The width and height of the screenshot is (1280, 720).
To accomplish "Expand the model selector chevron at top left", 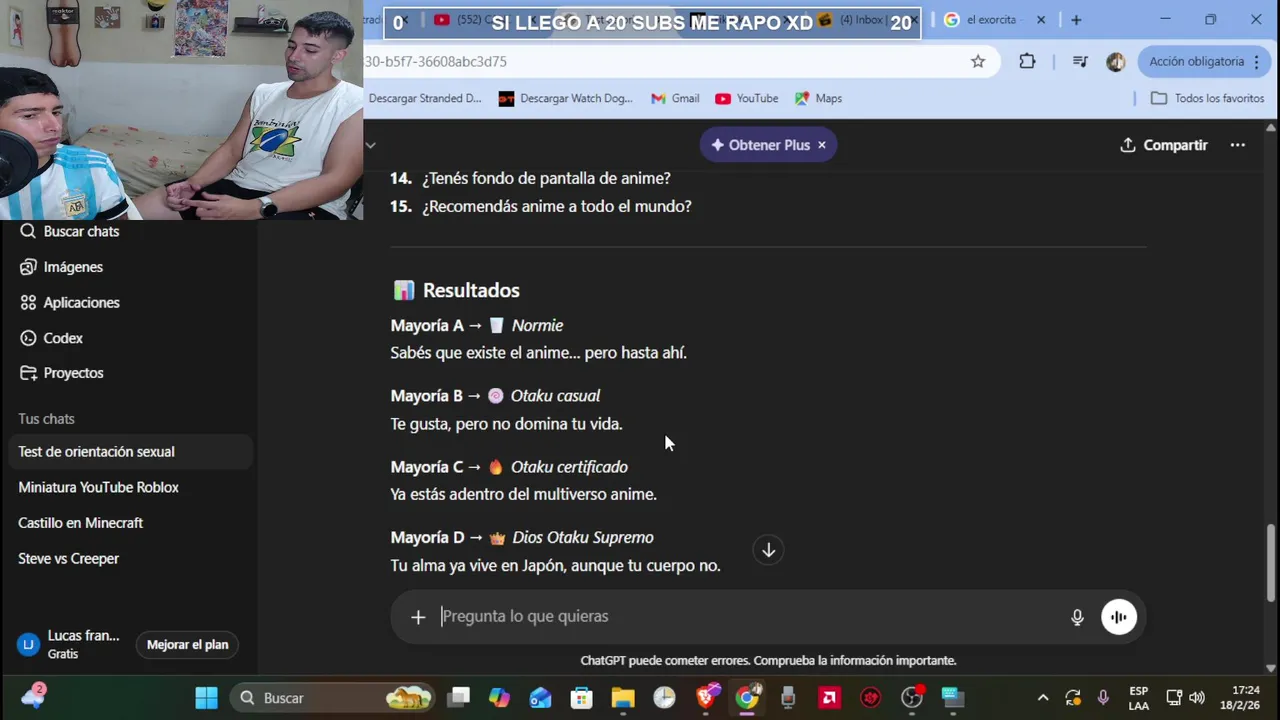I will (x=370, y=145).
